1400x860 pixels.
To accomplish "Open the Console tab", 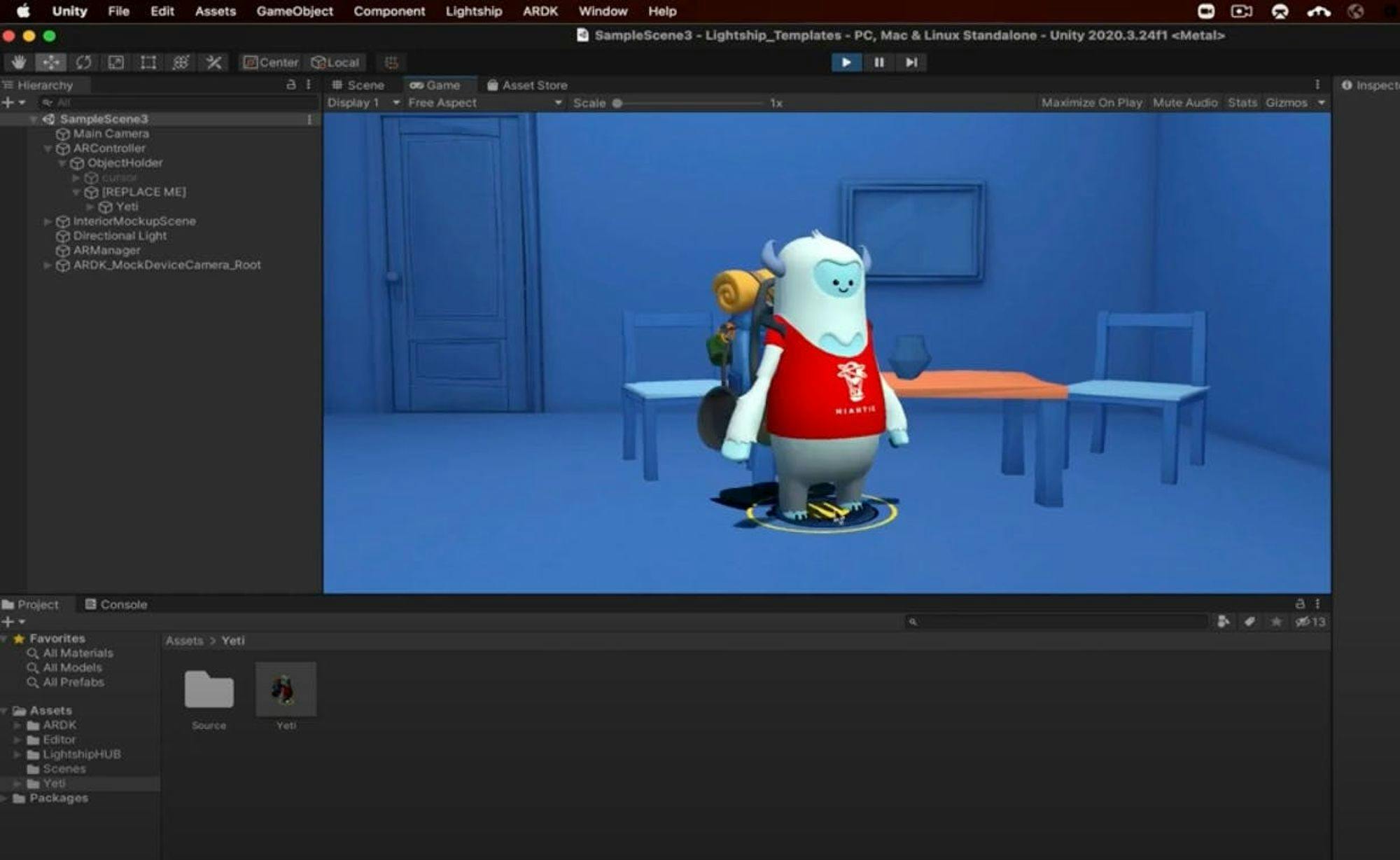I will [116, 604].
